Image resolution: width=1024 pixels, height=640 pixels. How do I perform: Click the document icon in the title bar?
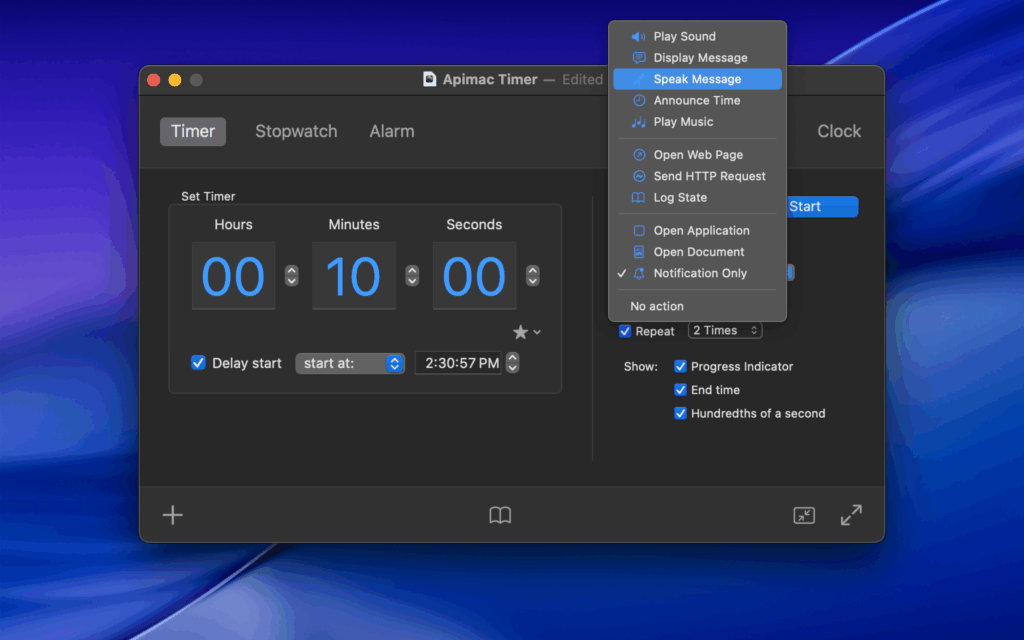point(428,79)
